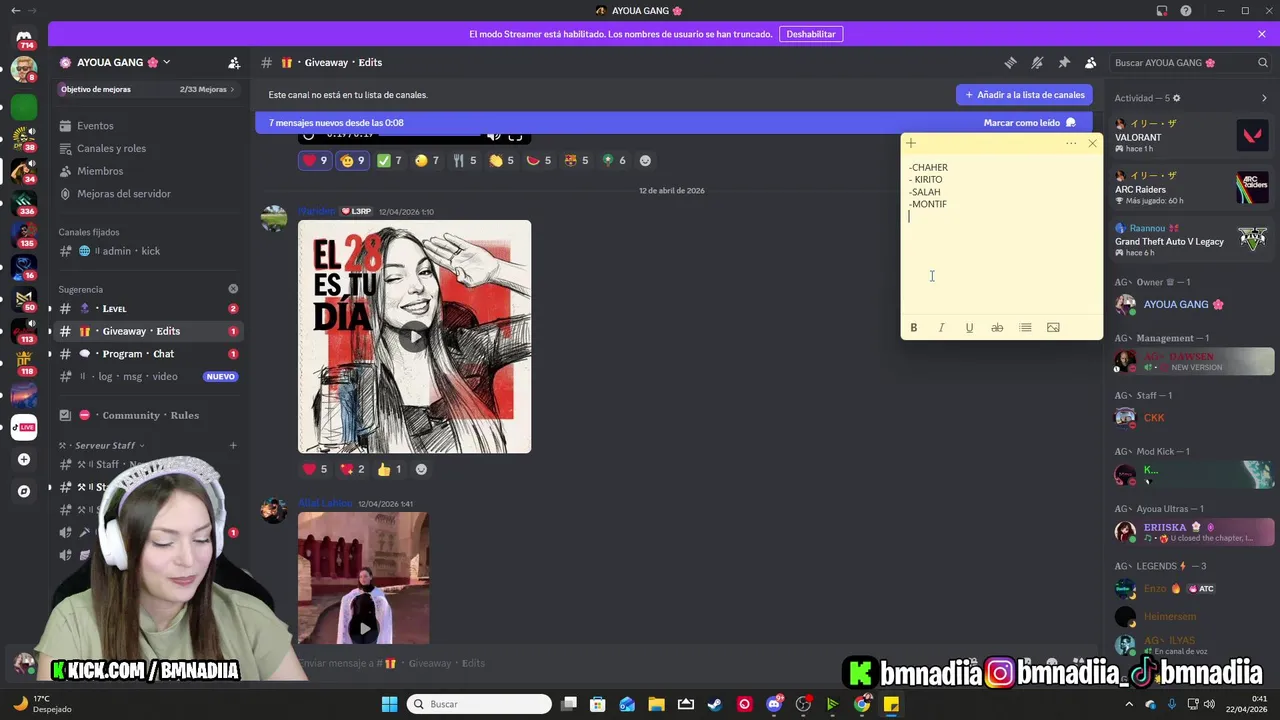This screenshot has height=720, width=1280.
Task: Click Marcar como leído
Action: [1029, 123]
